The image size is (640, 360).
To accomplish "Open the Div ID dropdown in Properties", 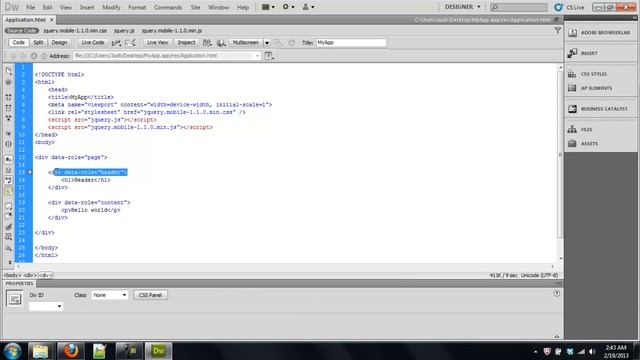I will 46,306.
